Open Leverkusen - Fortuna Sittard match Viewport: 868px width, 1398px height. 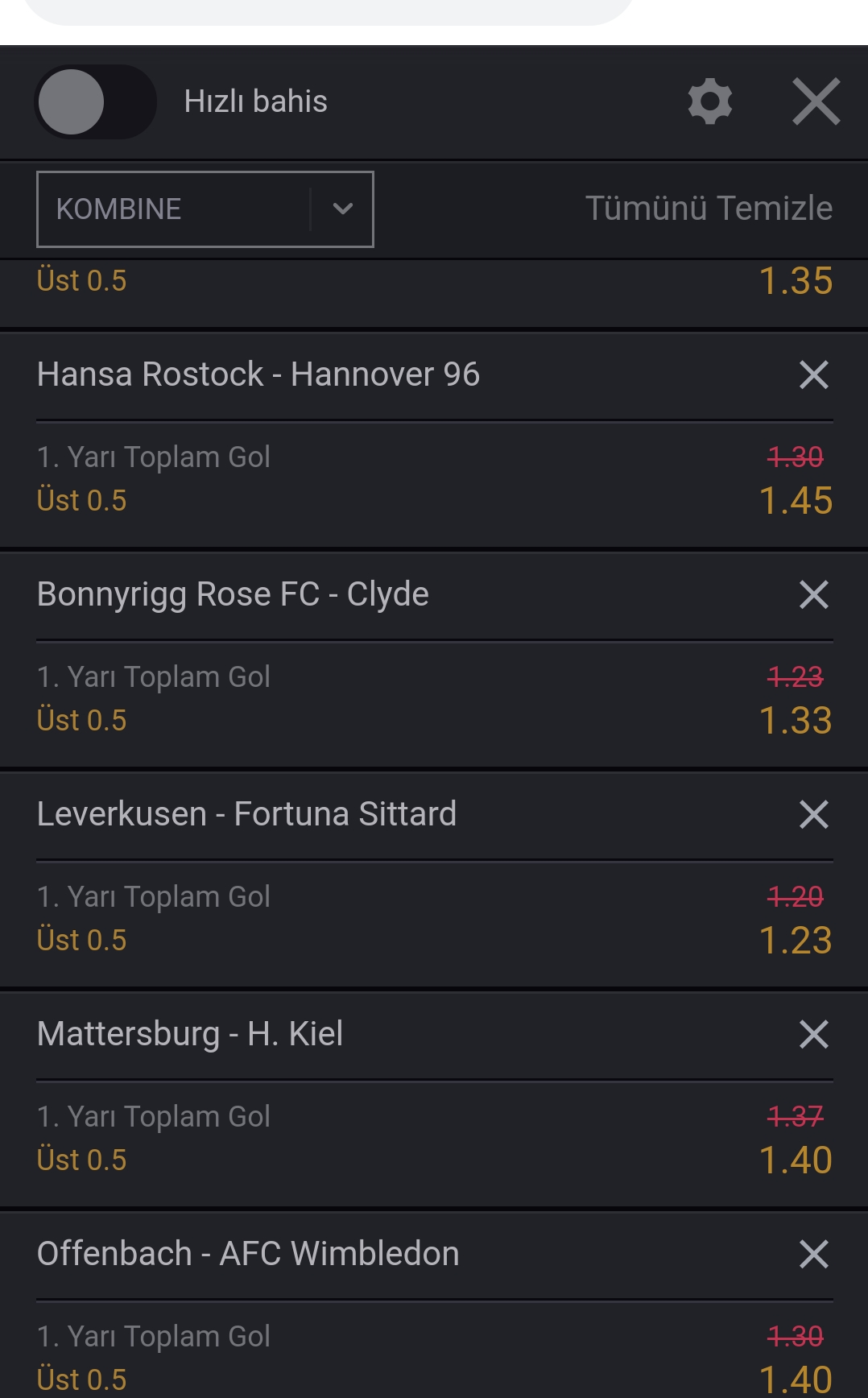pos(246,814)
